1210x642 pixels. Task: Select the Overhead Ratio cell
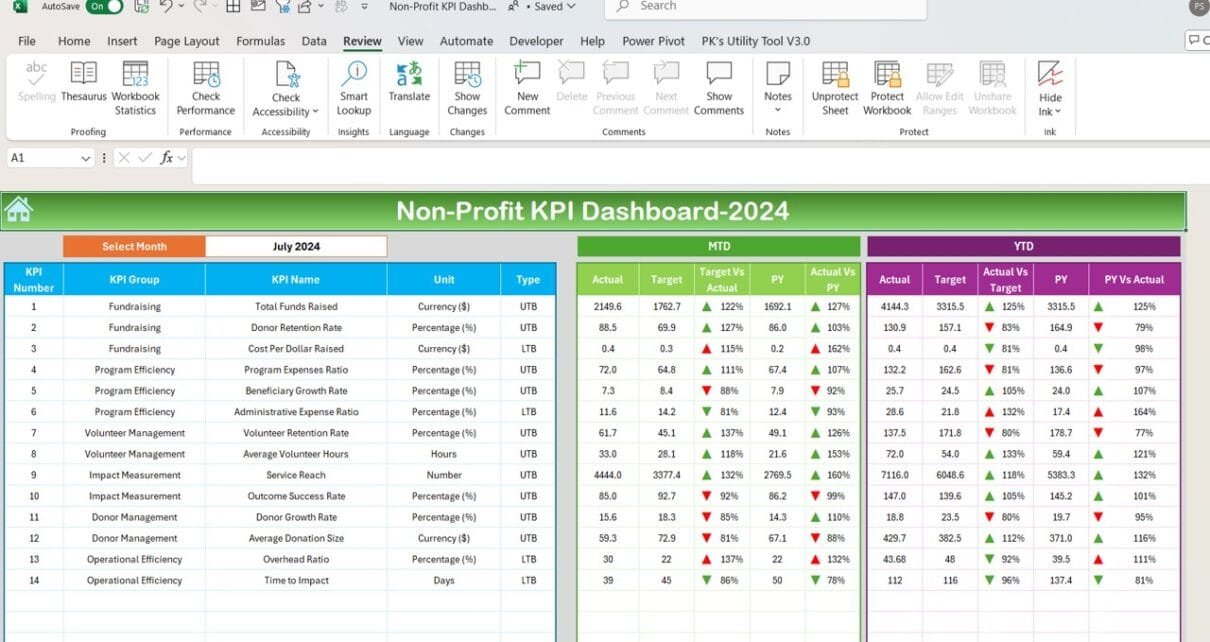point(296,559)
